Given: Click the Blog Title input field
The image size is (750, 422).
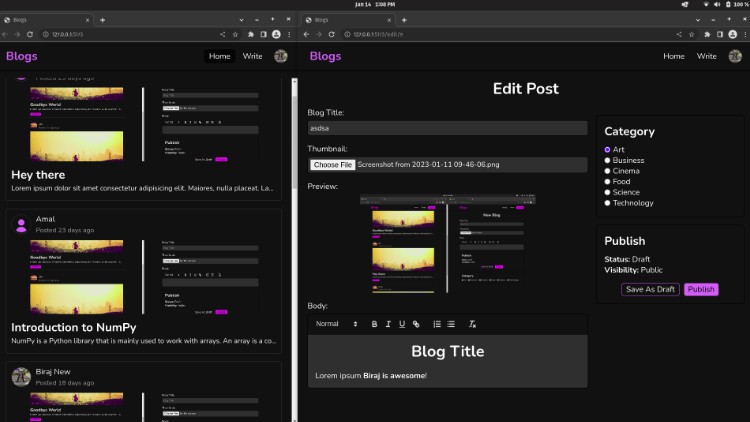Looking at the screenshot, I should 447,128.
